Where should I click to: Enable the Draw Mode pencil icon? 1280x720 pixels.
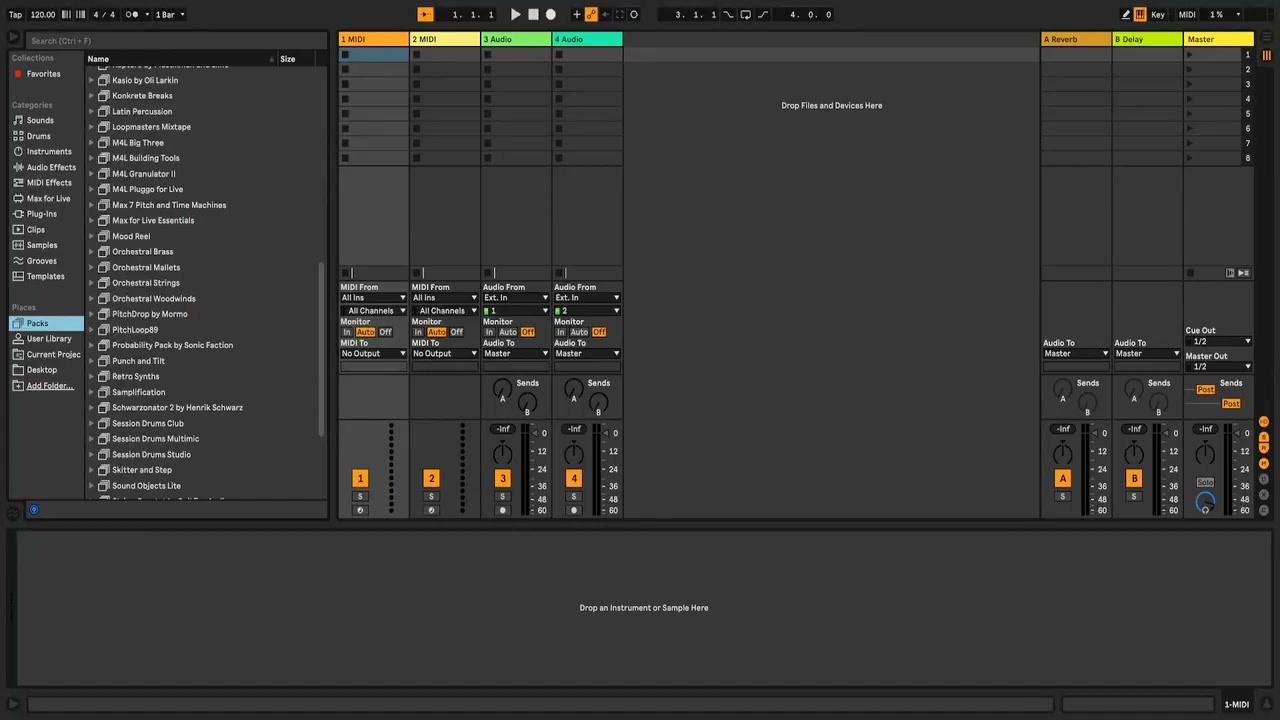[x=1126, y=15]
